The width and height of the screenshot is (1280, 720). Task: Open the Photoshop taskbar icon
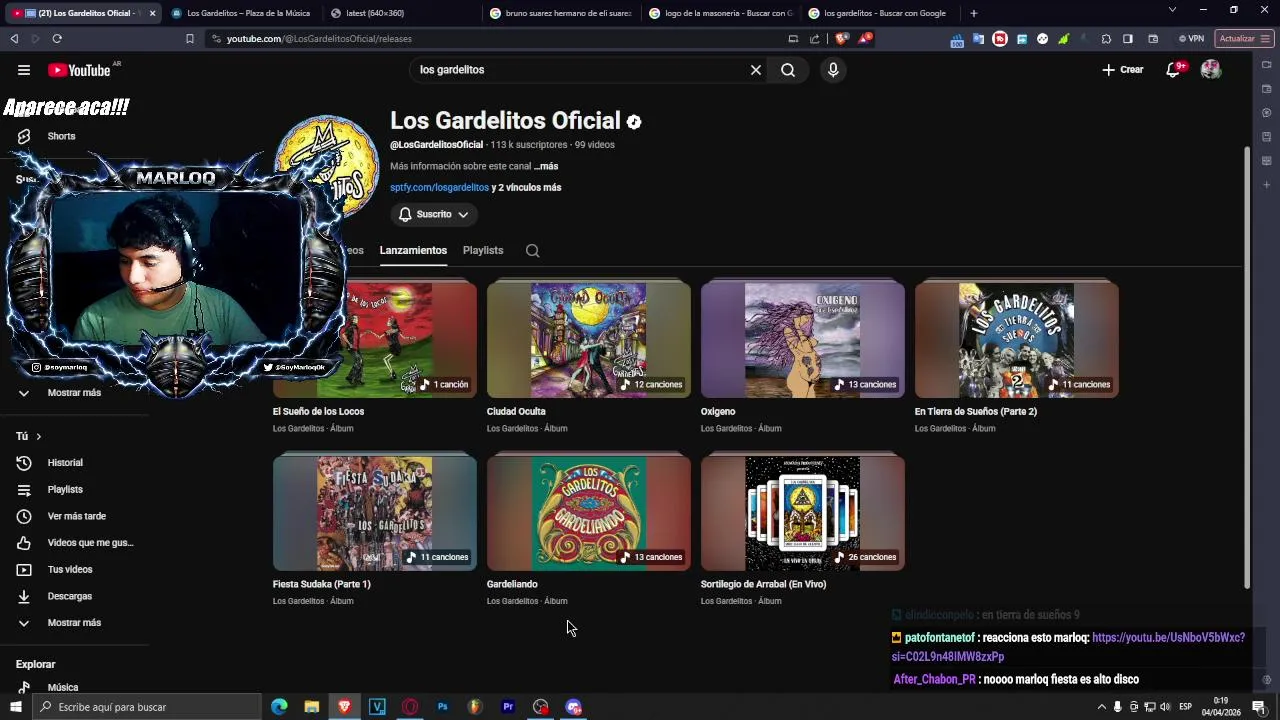click(443, 707)
